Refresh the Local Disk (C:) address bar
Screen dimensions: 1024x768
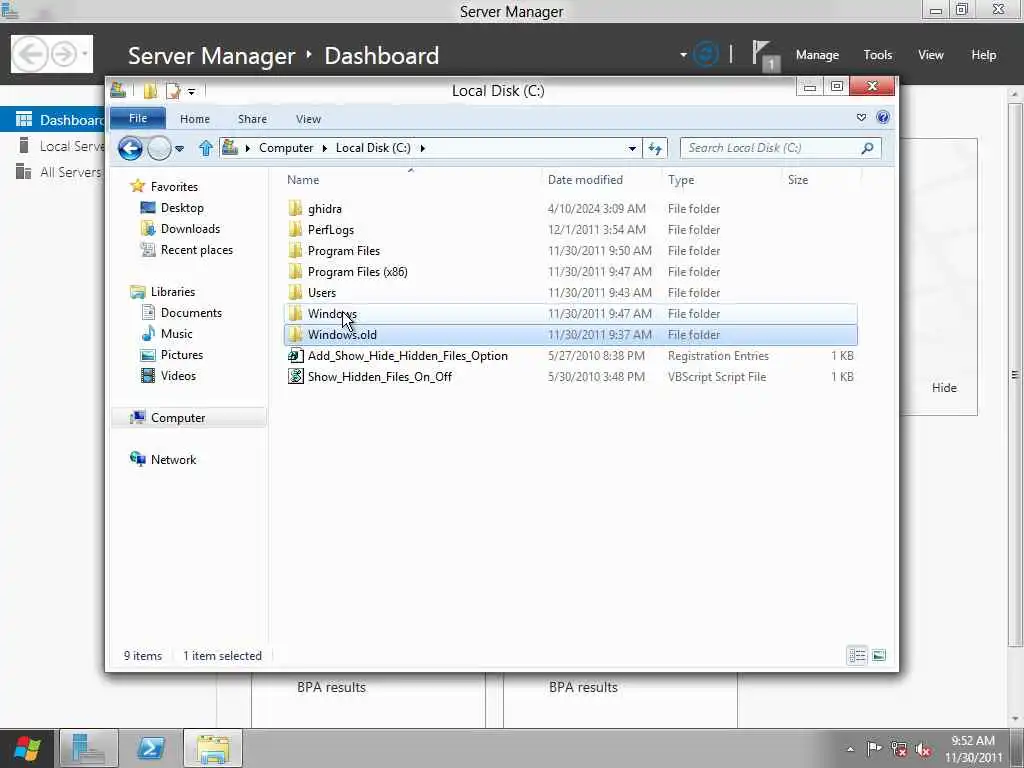655,148
